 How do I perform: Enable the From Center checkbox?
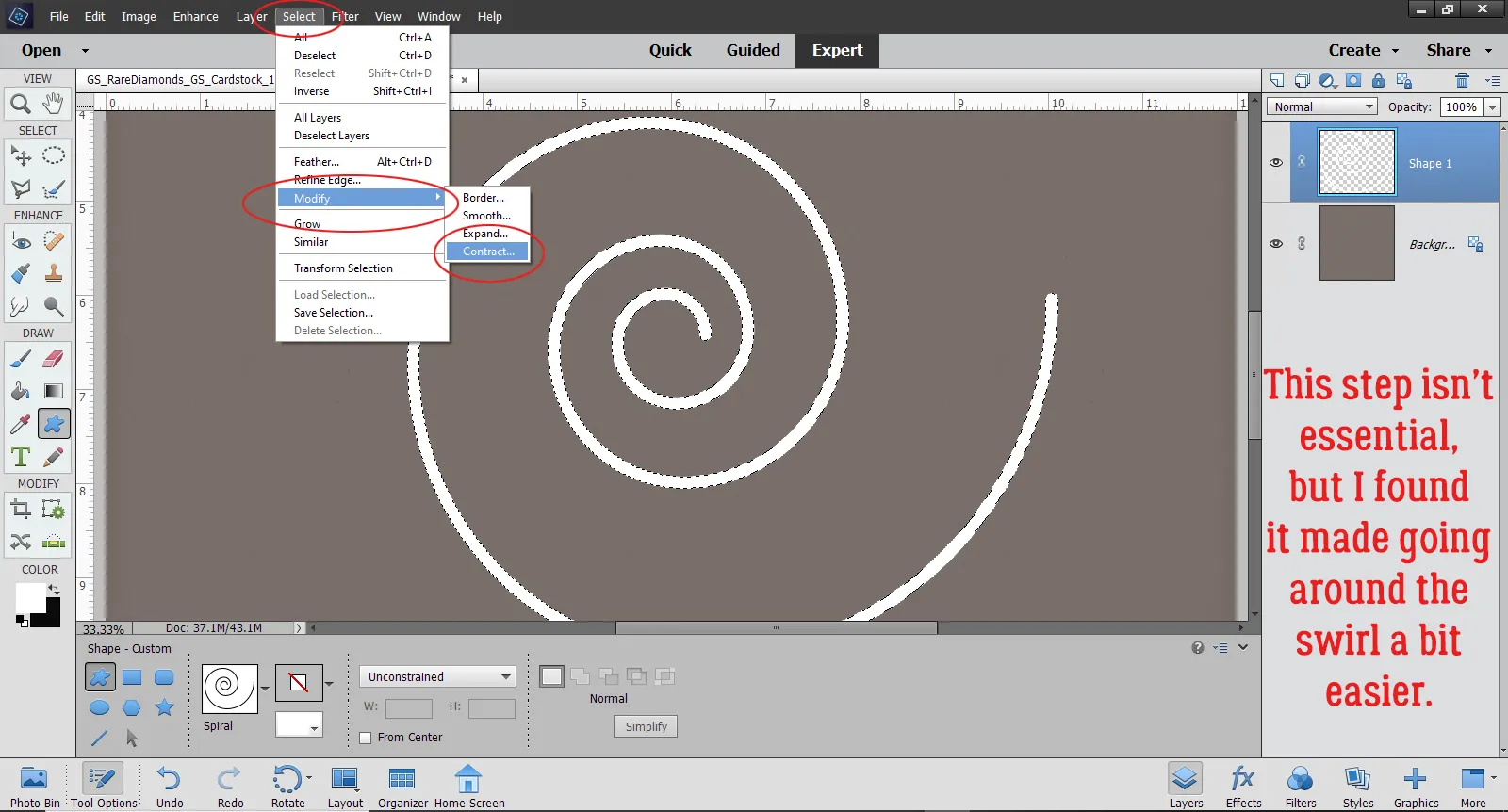click(x=366, y=738)
